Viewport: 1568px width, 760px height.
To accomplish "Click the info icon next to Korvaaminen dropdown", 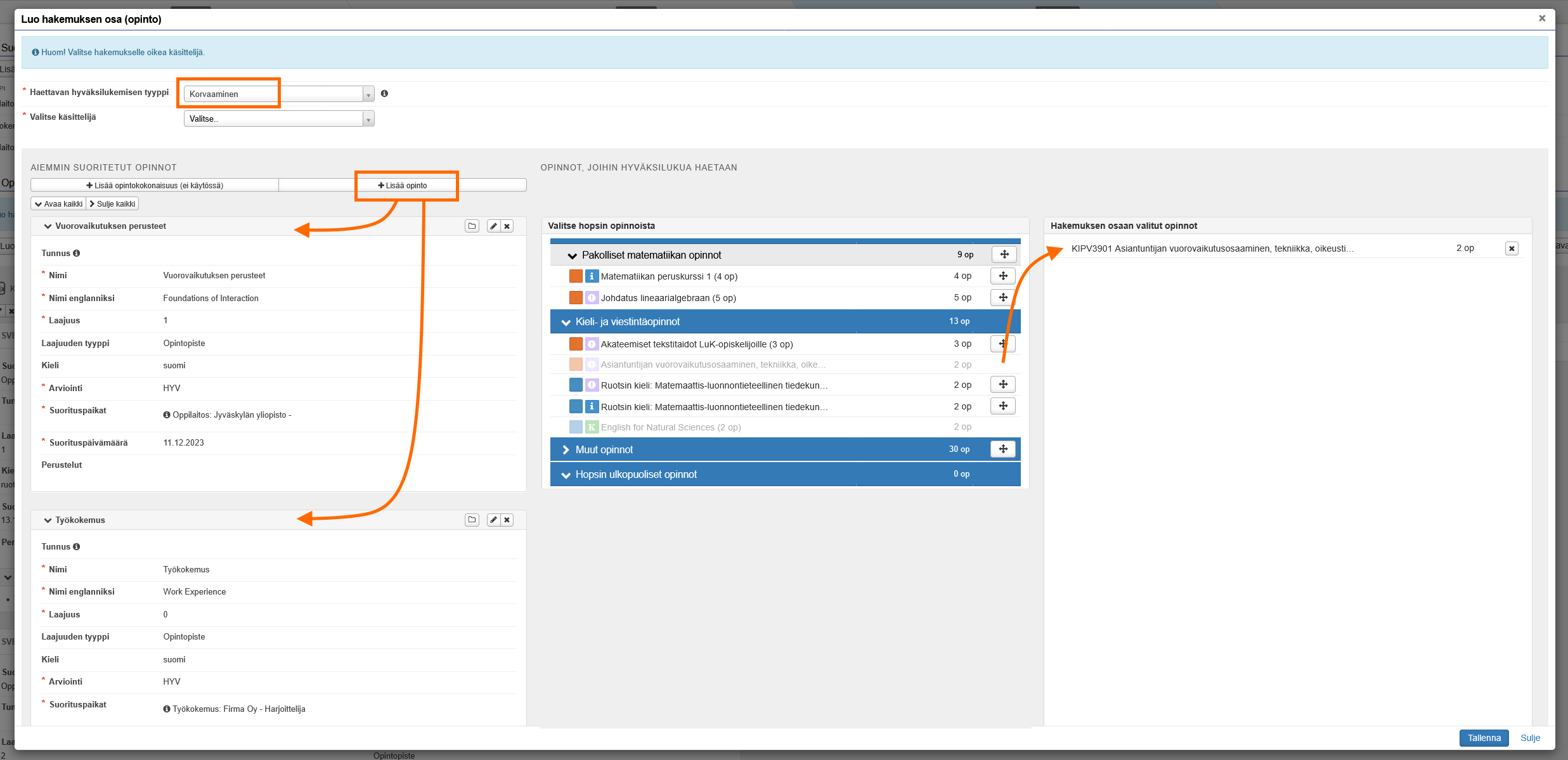I will tap(384, 94).
